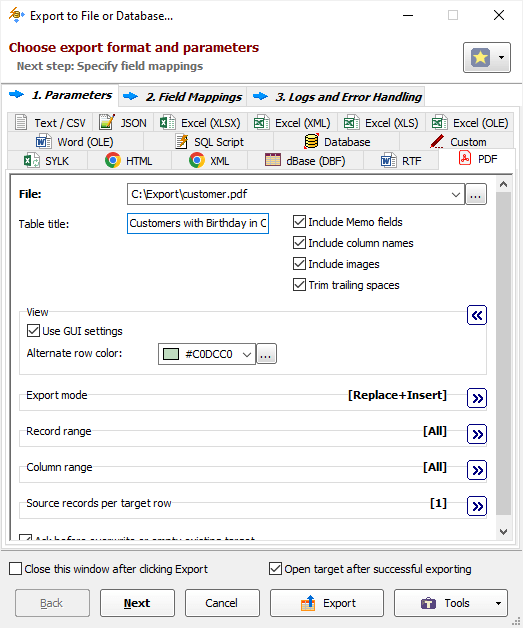Browse for file with ellipsis button
The image size is (523, 628).
476,194
